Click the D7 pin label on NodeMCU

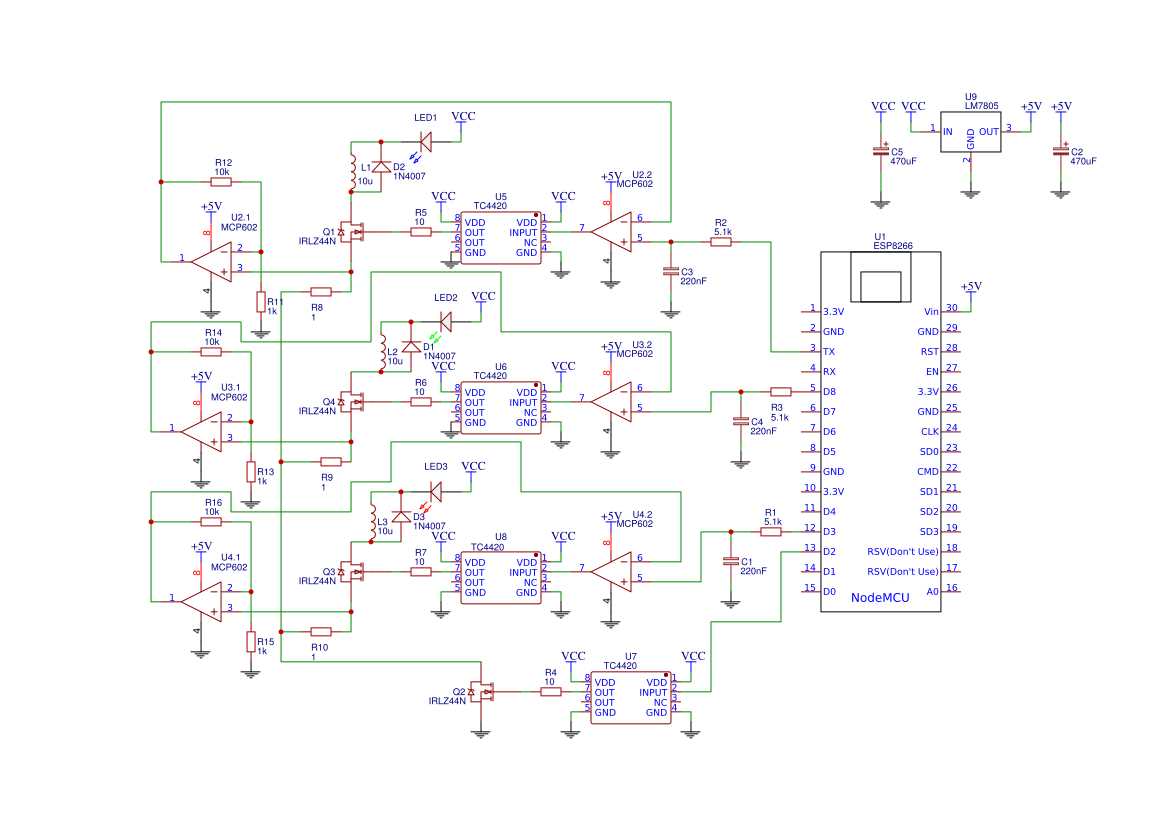[x=830, y=412]
